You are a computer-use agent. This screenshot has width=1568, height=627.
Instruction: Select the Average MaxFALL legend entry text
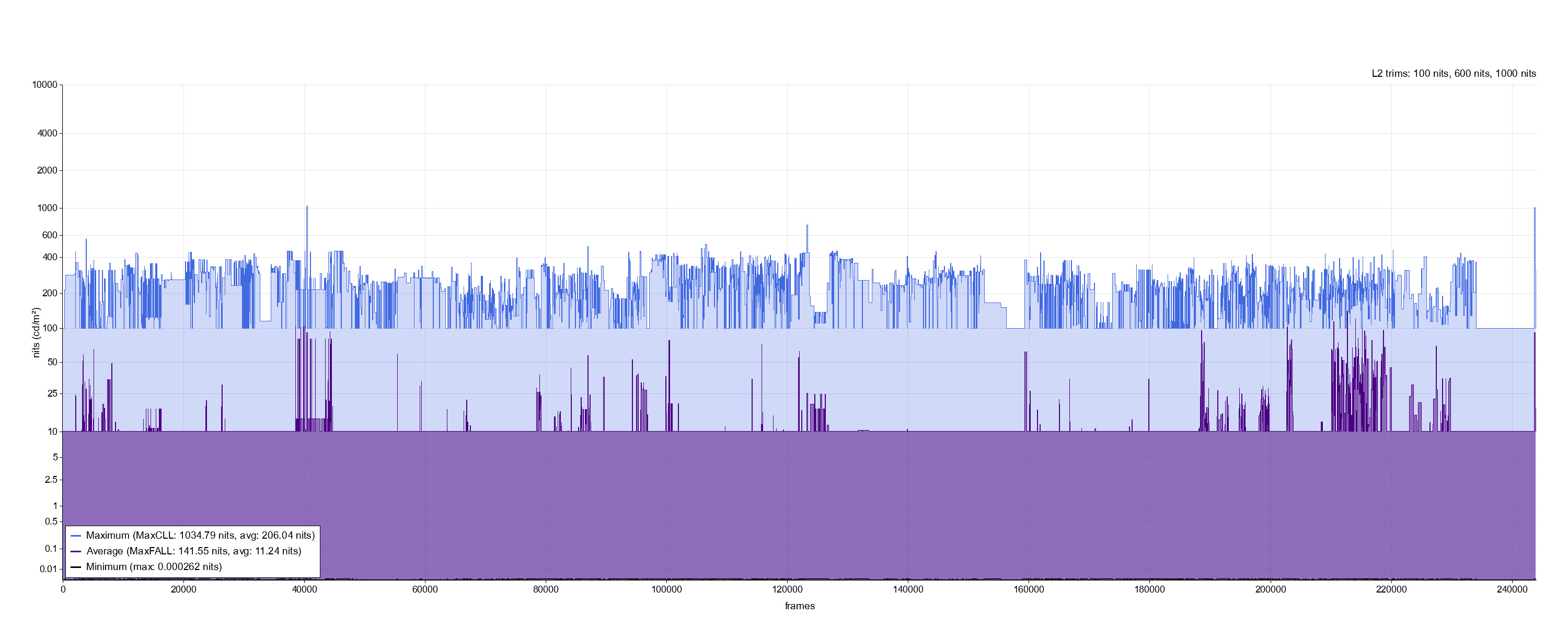pyautogui.click(x=193, y=552)
